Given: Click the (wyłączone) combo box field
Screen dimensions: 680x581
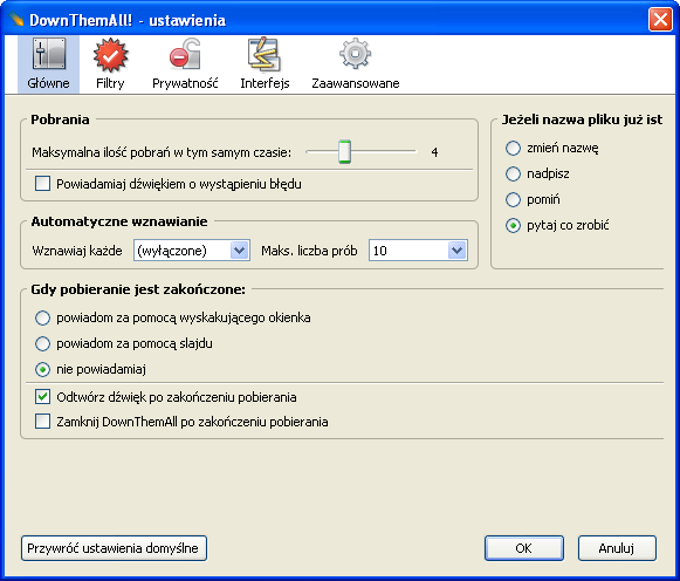Looking at the screenshot, I should [x=192, y=250].
